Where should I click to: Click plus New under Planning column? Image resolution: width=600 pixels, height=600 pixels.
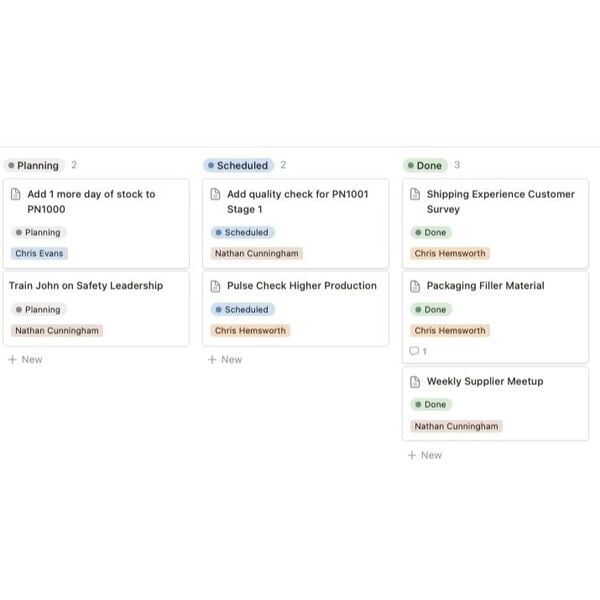tap(25, 359)
